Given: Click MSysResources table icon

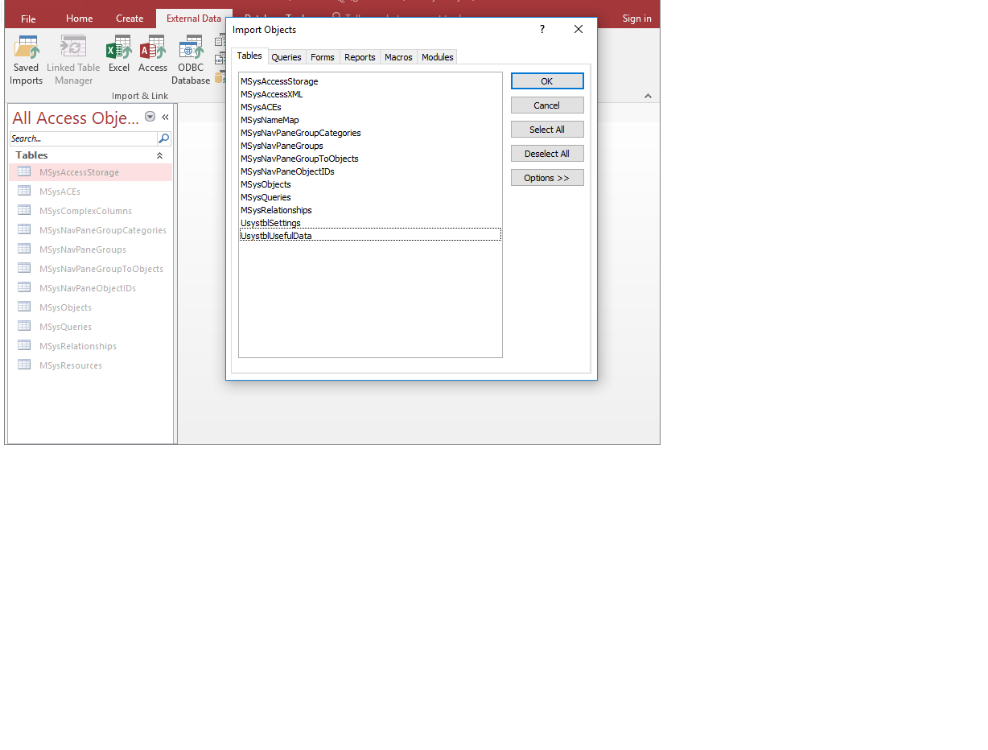Looking at the screenshot, I should 25,365.
